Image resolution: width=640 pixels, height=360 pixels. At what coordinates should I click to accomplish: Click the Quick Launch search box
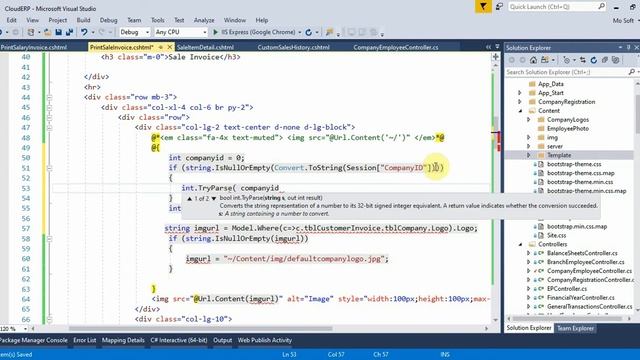[x=557, y=7]
